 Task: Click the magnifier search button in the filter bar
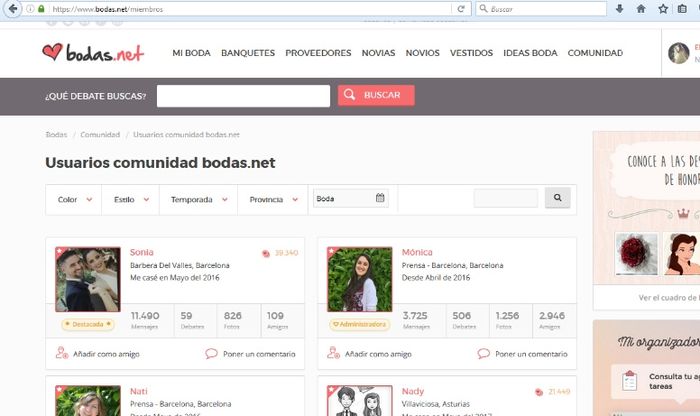pos(558,198)
